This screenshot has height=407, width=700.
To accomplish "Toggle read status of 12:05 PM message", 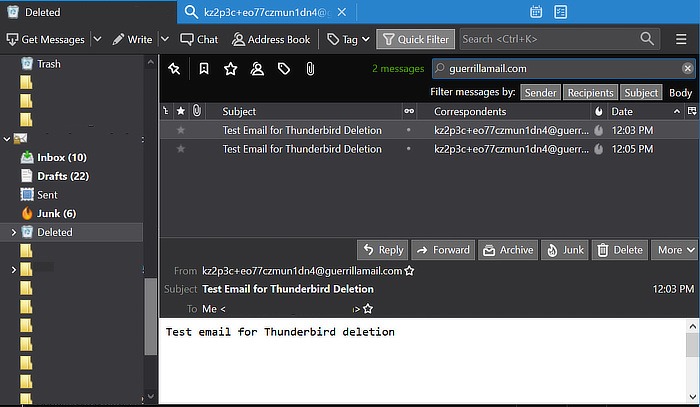I will point(408,149).
